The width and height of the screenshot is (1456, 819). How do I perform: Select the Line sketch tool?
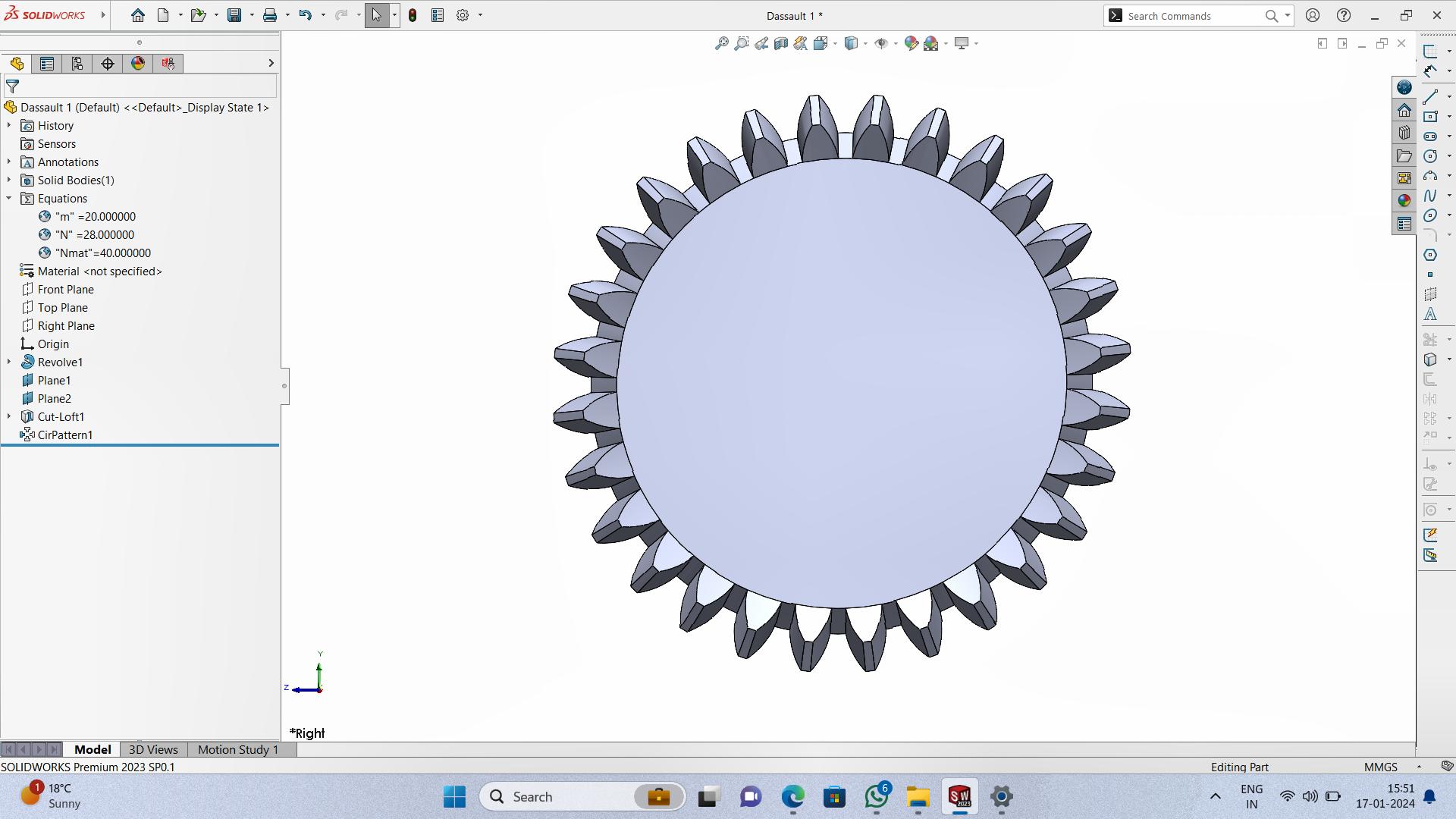tap(1430, 96)
